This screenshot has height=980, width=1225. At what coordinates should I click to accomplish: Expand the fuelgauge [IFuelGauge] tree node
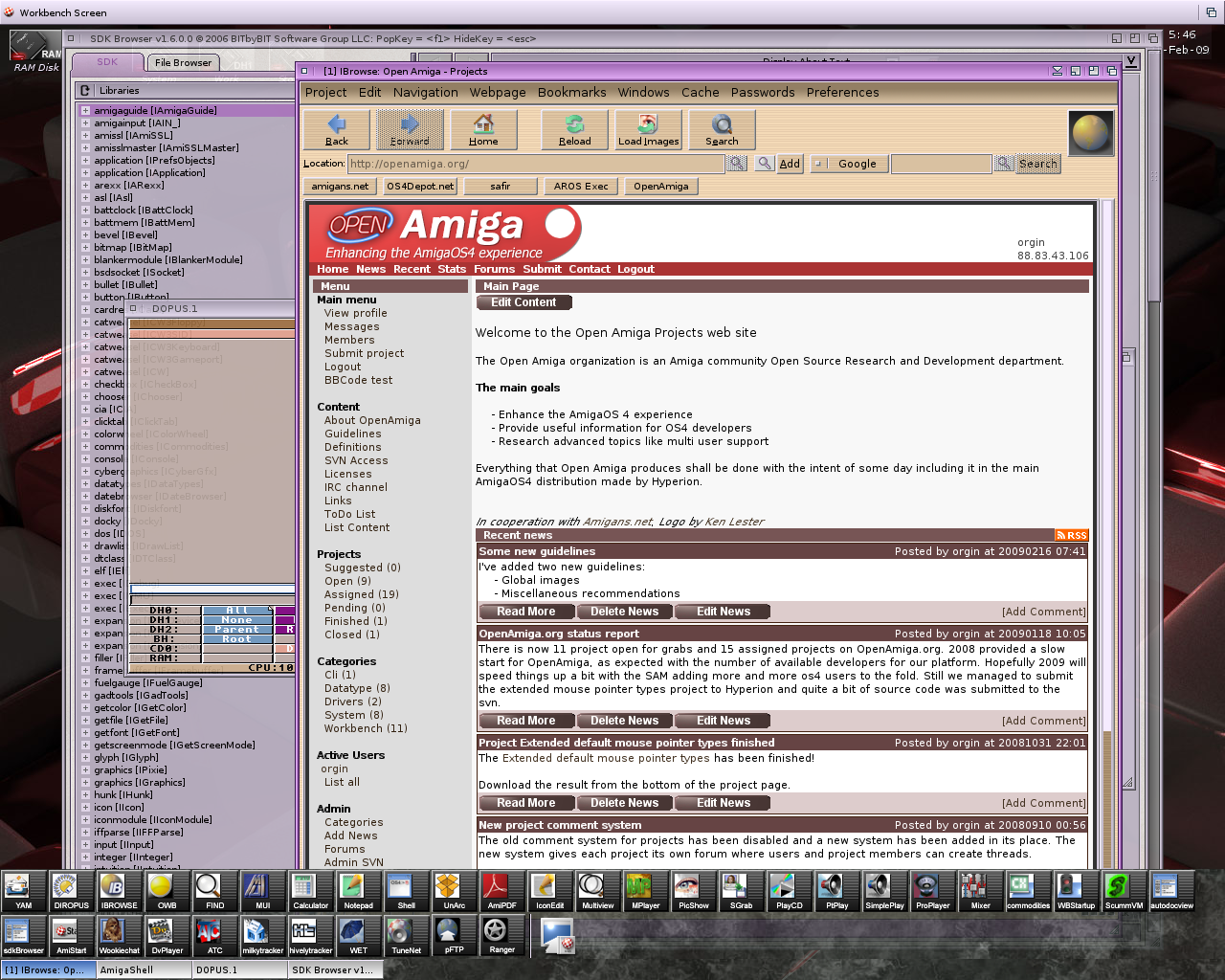tap(85, 683)
